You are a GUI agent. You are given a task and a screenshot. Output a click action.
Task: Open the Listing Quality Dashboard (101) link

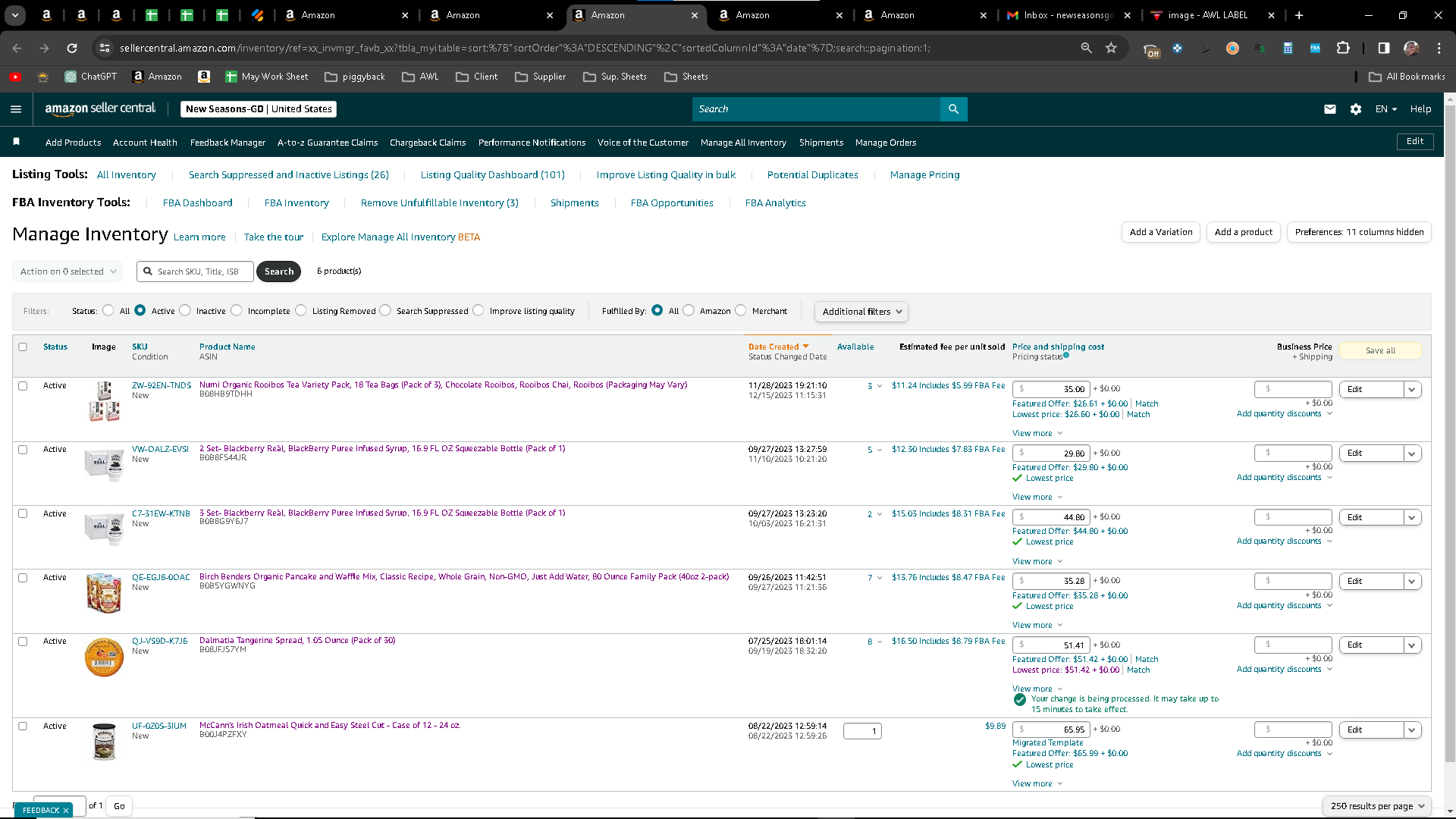(x=493, y=175)
